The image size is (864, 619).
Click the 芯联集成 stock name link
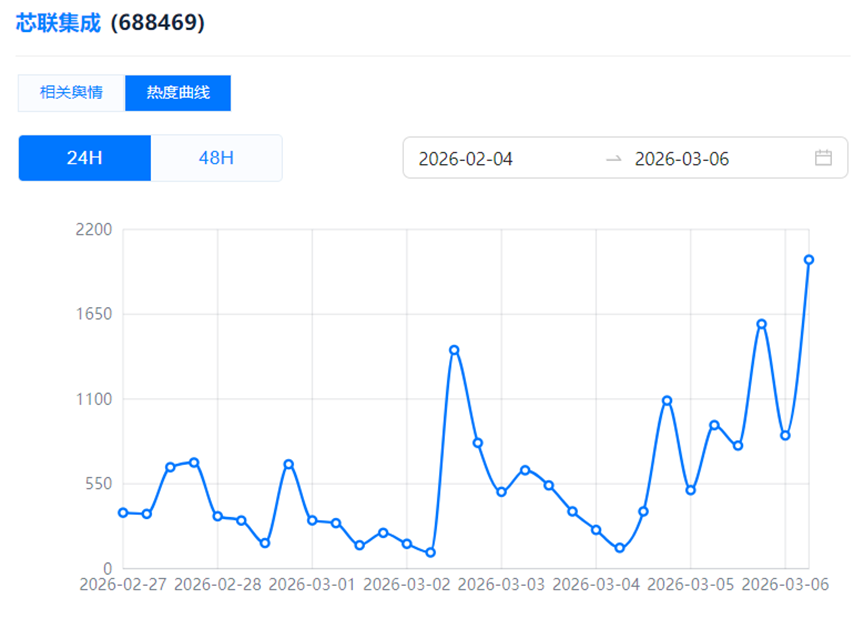pos(58,23)
